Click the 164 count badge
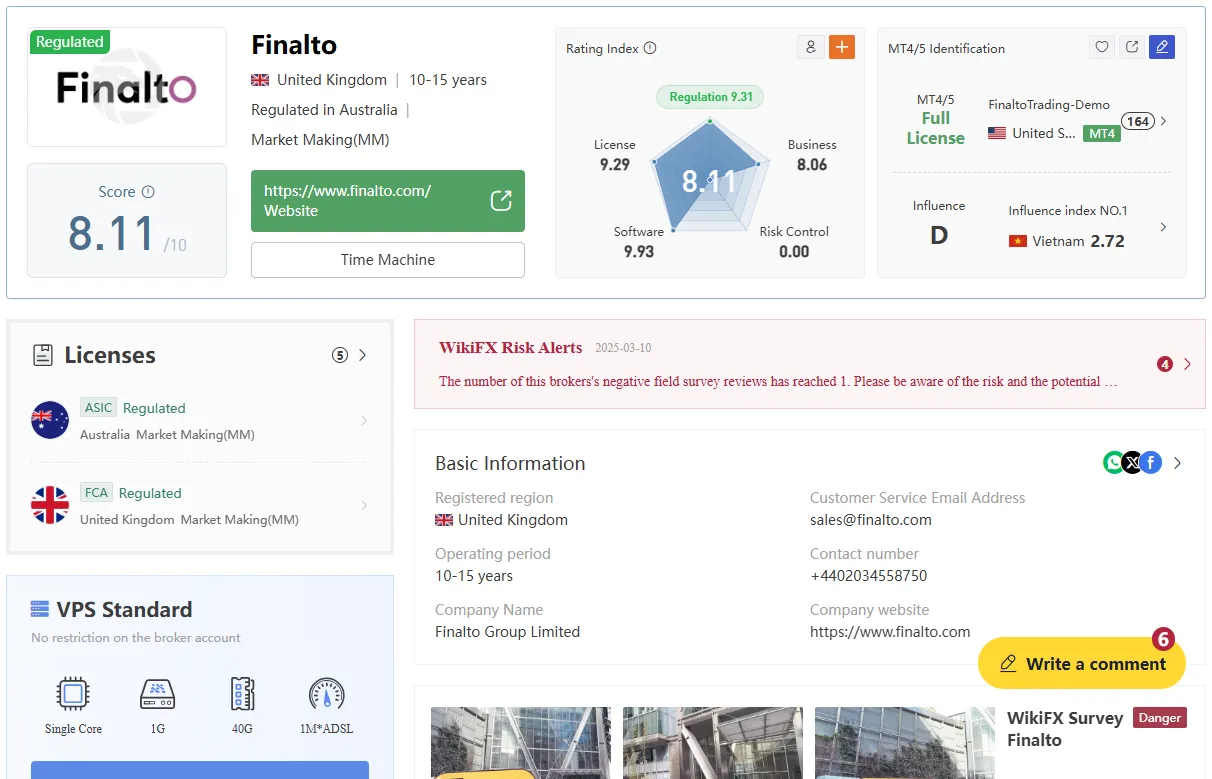 (x=1138, y=121)
